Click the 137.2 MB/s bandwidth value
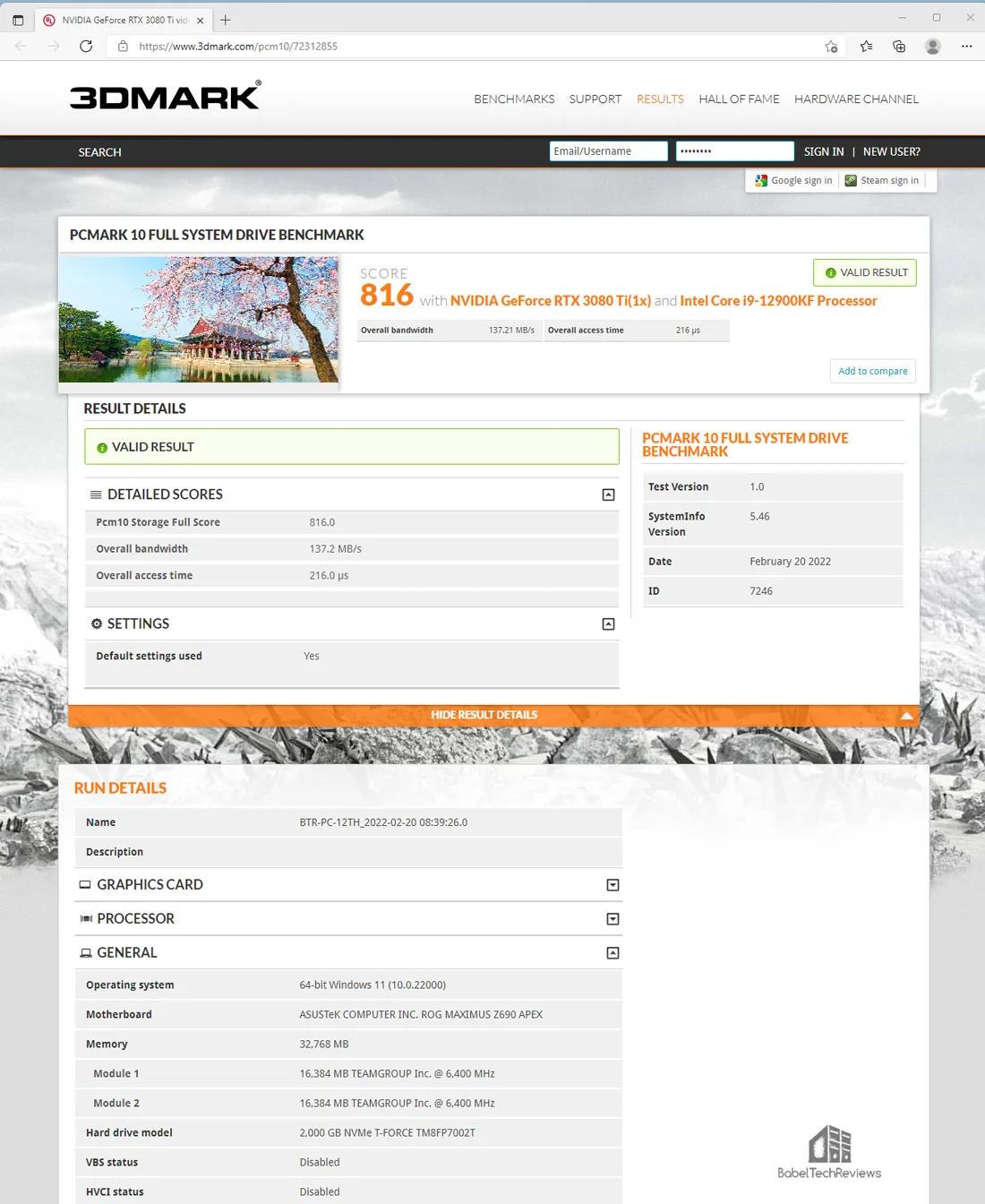 (x=336, y=549)
